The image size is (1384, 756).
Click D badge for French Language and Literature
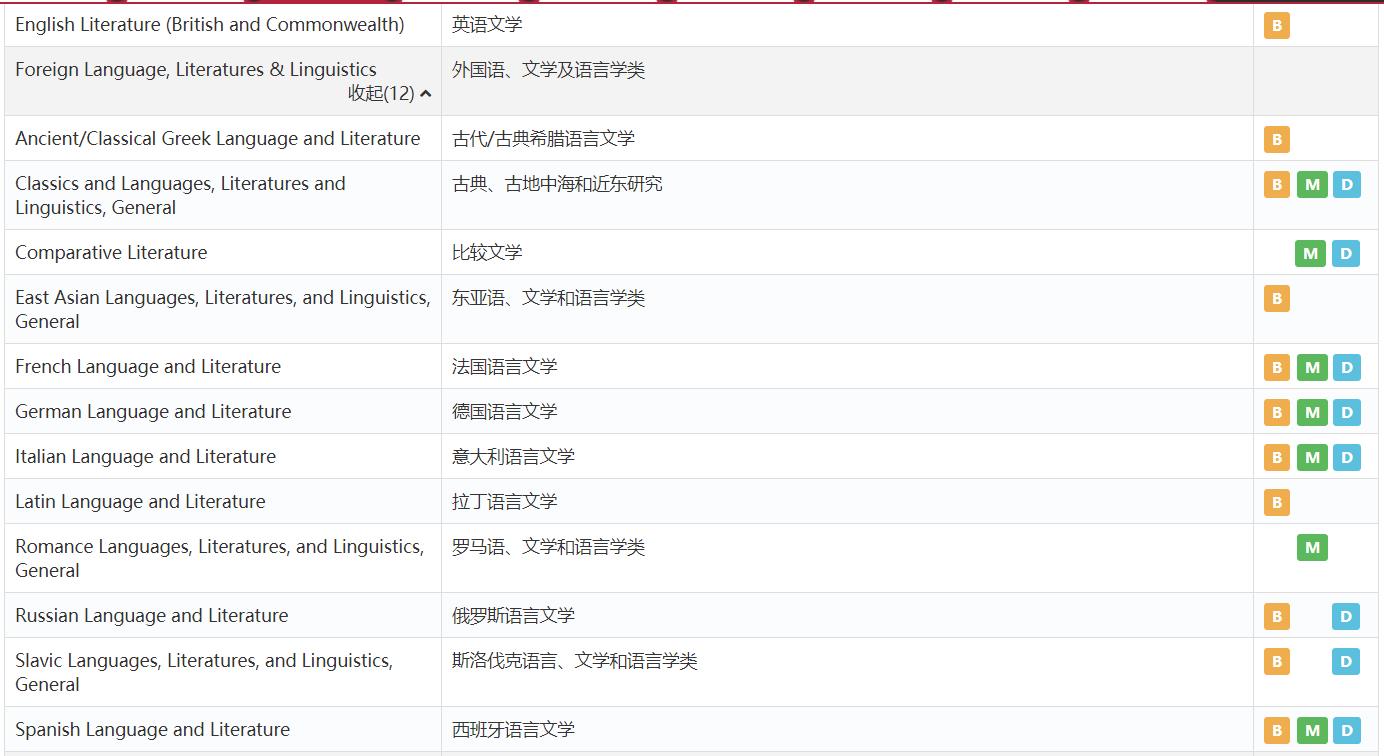coord(1346,367)
